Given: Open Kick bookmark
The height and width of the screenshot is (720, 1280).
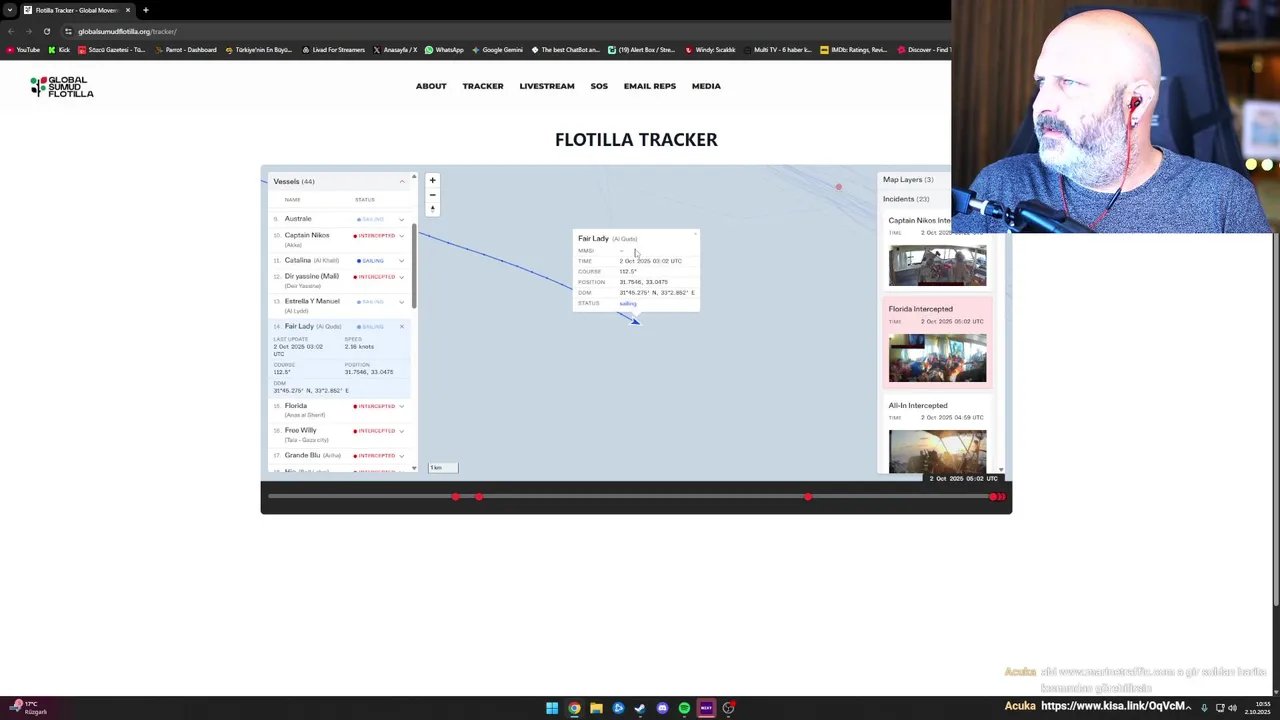Looking at the screenshot, I should pyautogui.click(x=59, y=50).
